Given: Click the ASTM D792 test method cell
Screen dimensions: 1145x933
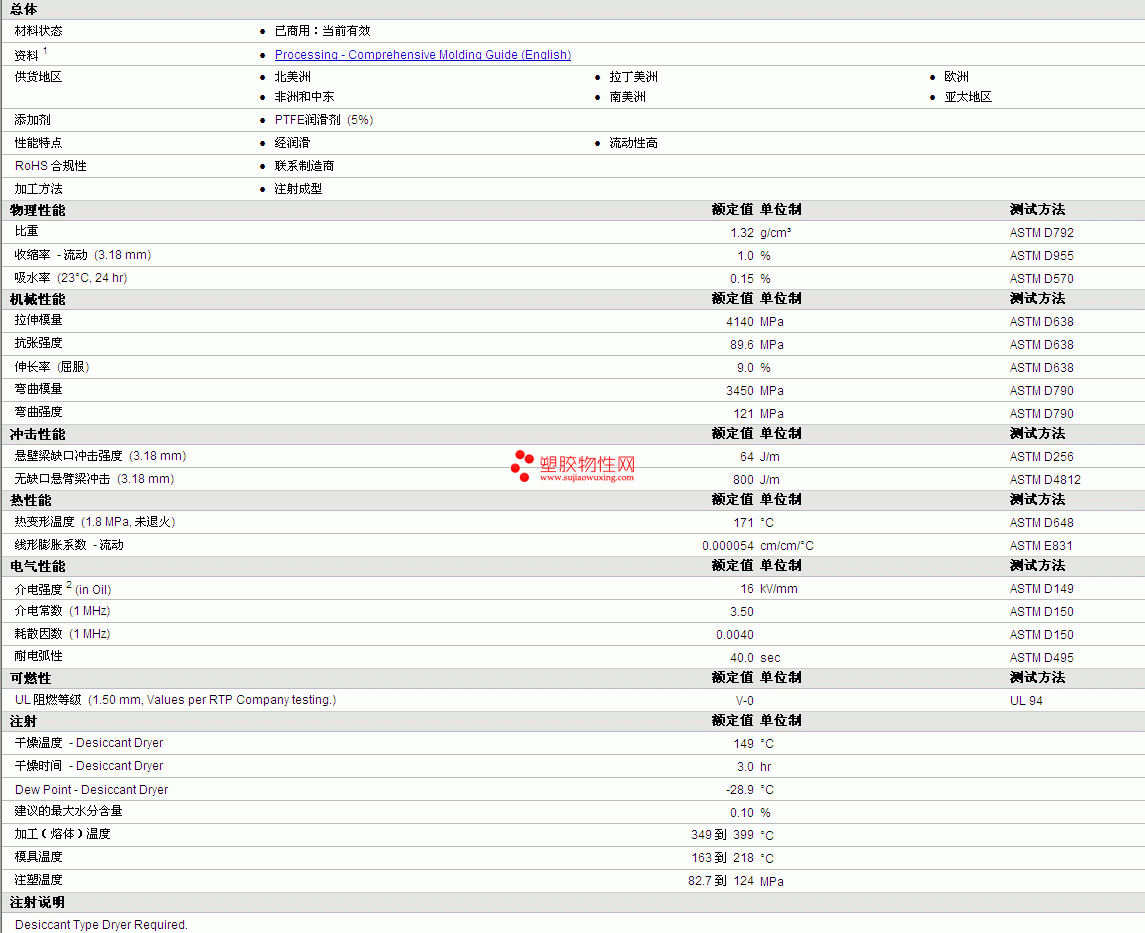Looking at the screenshot, I should tap(1041, 233).
